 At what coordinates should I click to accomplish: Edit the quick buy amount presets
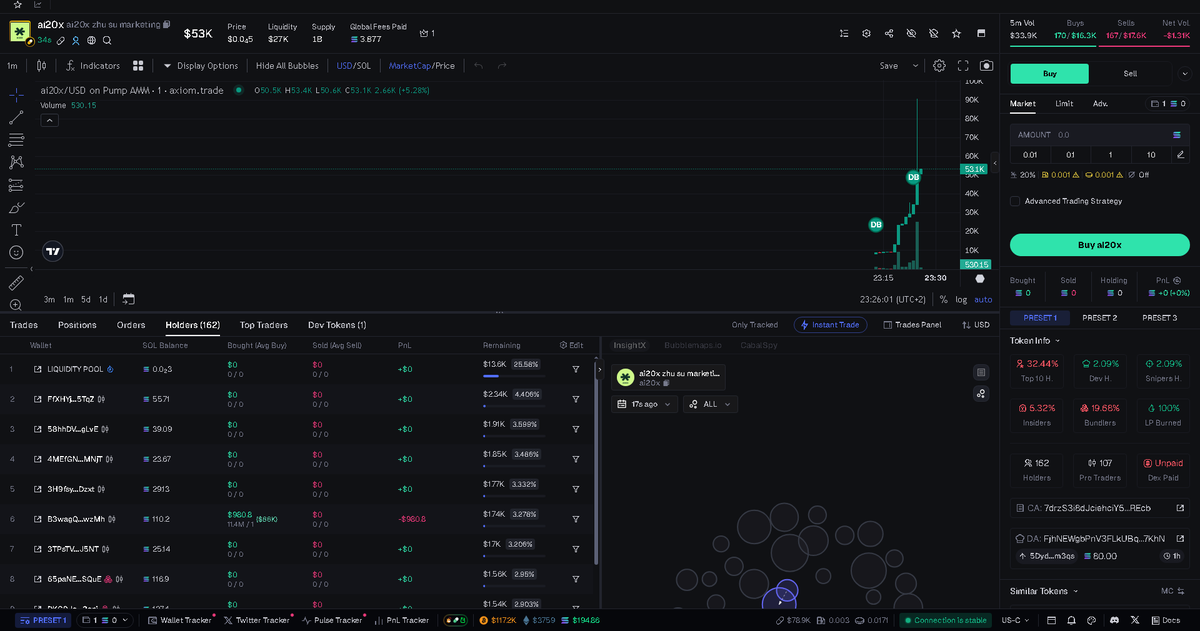pos(1180,155)
